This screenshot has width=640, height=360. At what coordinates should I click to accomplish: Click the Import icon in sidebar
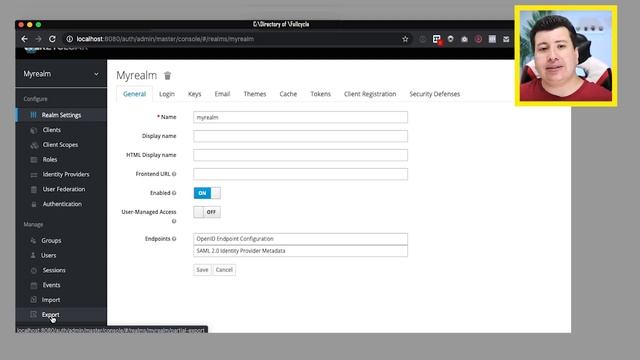(x=33, y=300)
